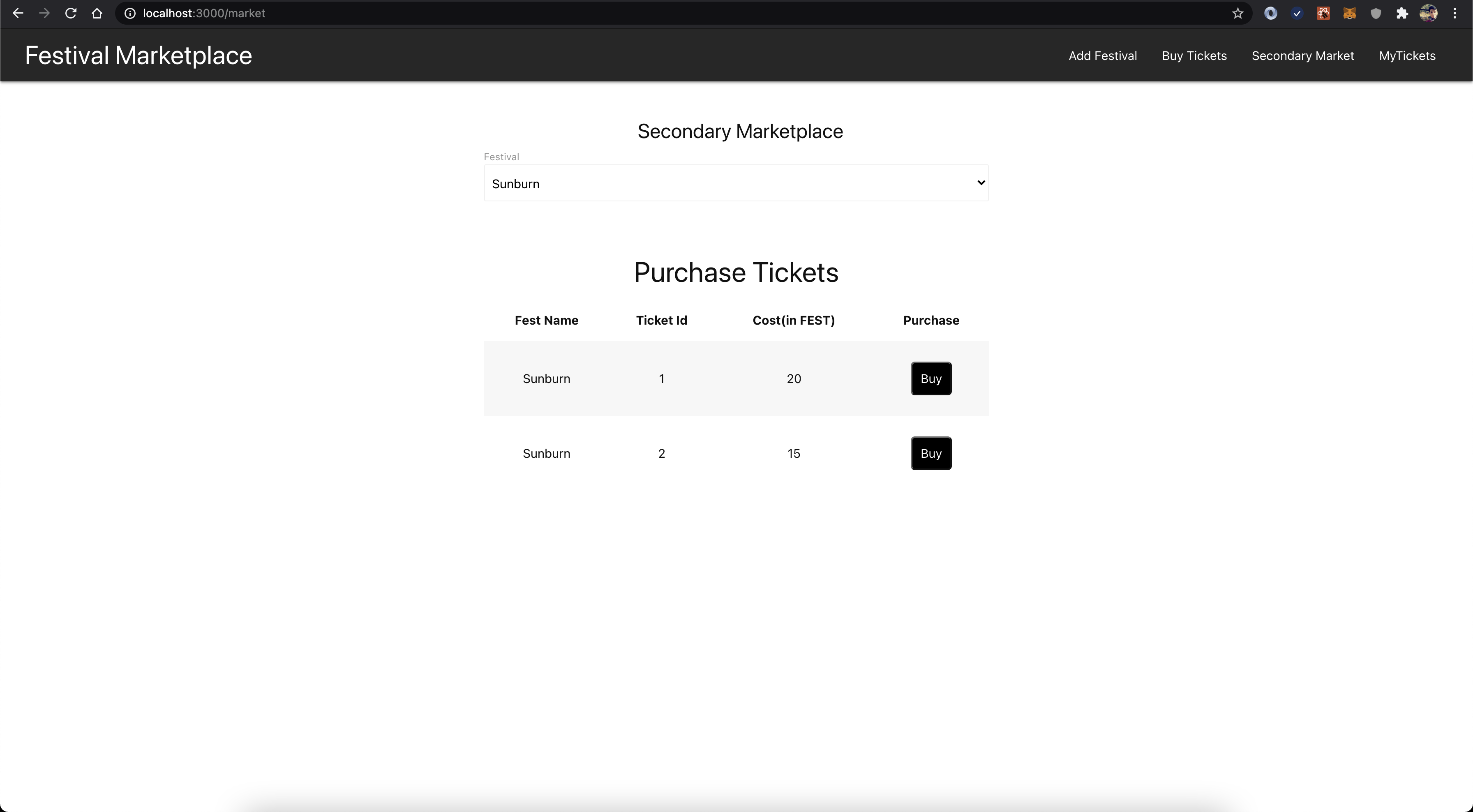This screenshot has width=1473, height=812.
Task: Go to the Buy Tickets nav item
Action: [x=1194, y=55]
